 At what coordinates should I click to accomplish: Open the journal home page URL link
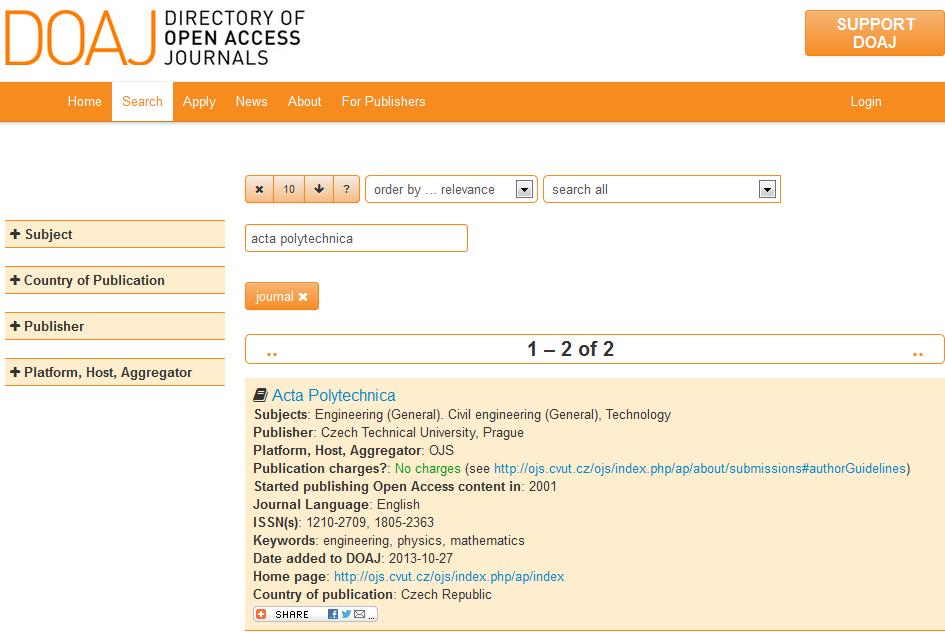point(449,576)
